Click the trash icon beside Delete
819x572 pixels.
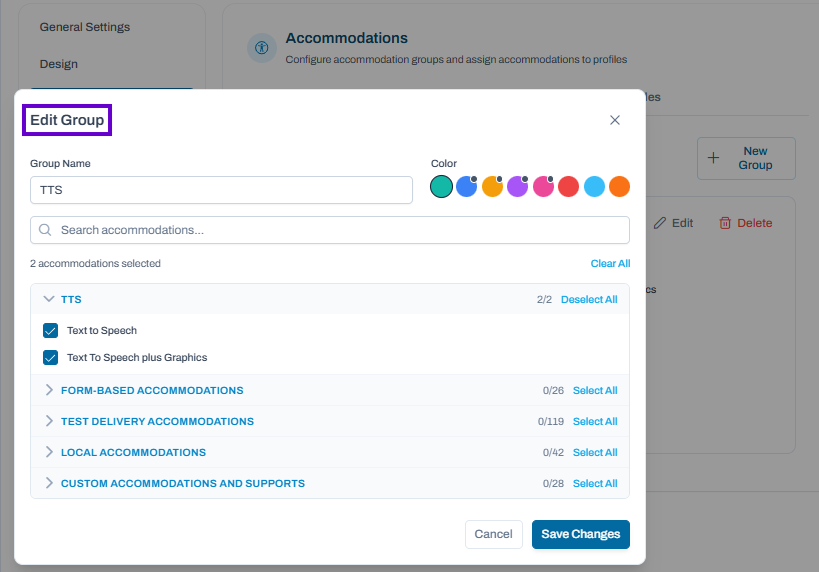[x=725, y=223]
